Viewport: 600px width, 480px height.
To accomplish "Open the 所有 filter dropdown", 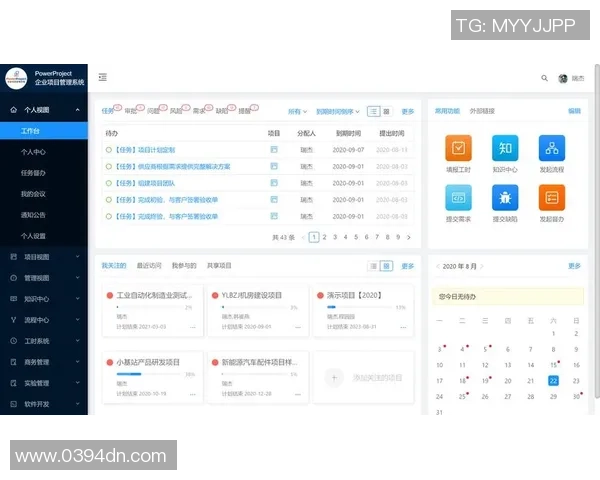I will (297, 112).
